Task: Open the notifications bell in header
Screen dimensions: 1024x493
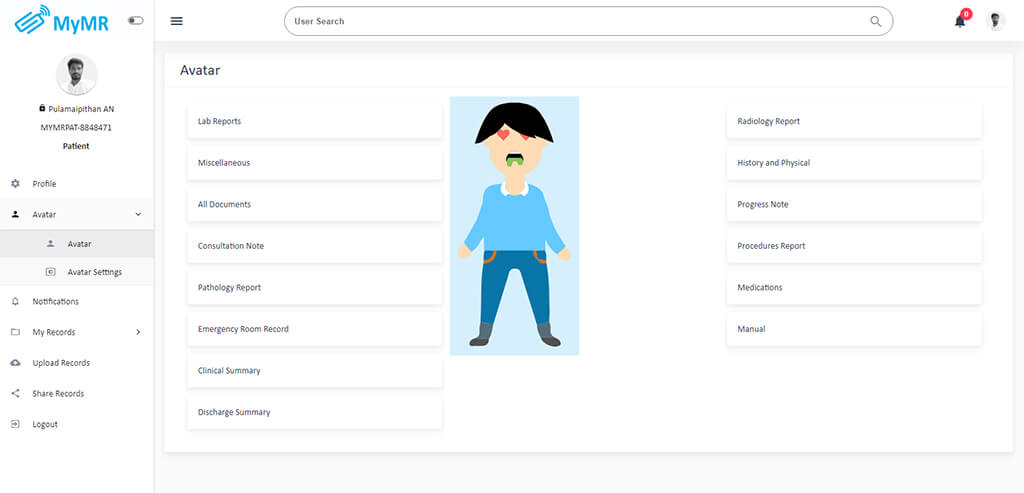Action: 960,21
